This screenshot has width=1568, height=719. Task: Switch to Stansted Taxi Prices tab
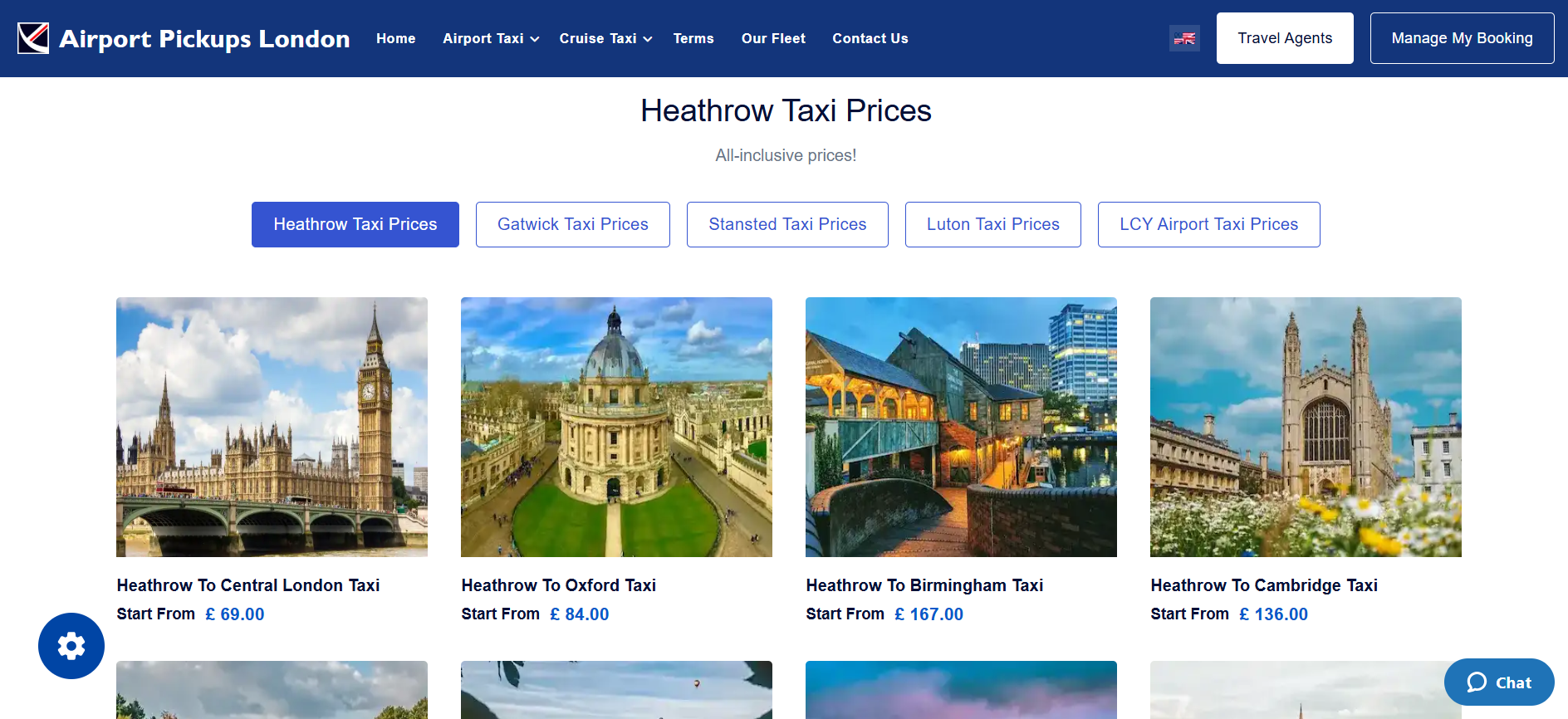[x=787, y=224]
